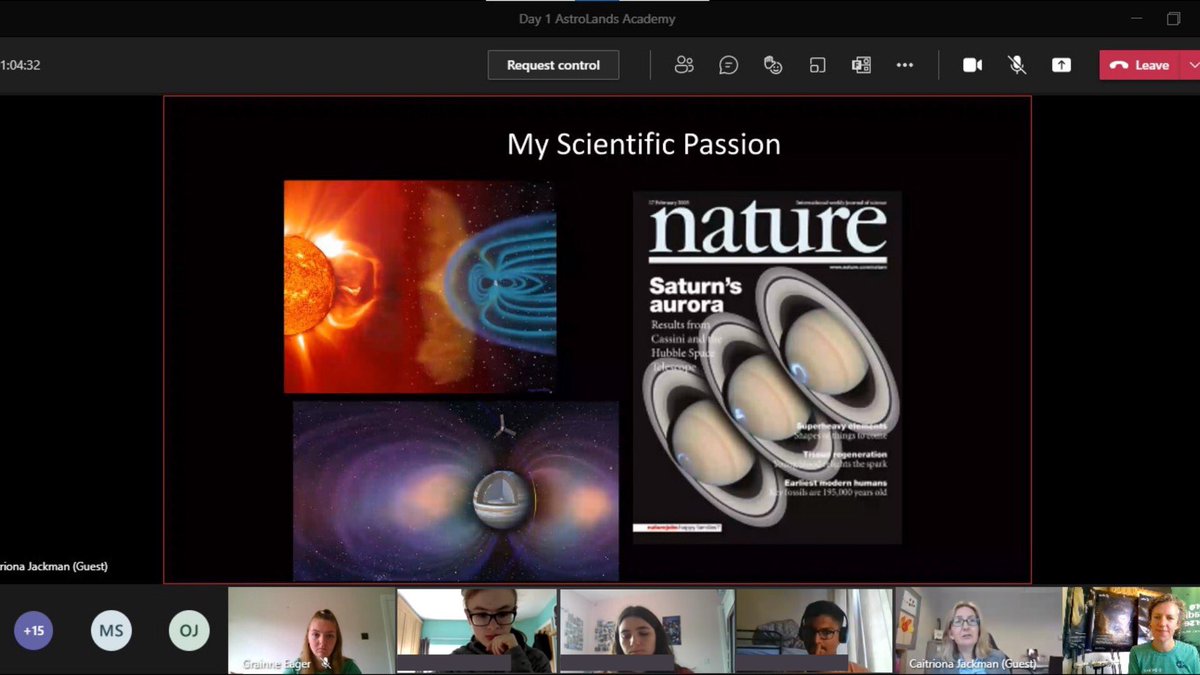The height and width of the screenshot is (675, 1200).
Task: Click the Request control button
Action: (553, 65)
